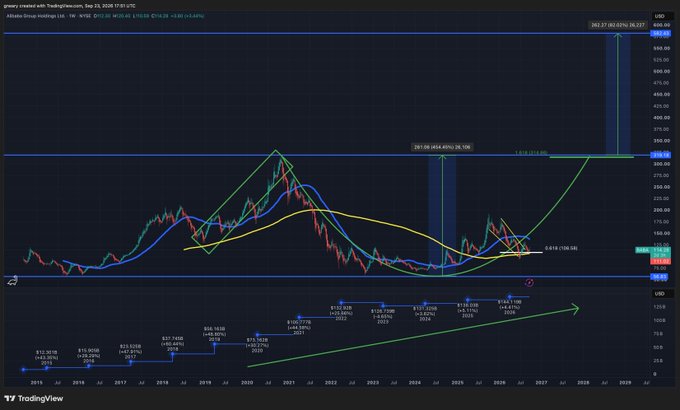Select the $144.119B 2026 revenue data label

point(510,307)
